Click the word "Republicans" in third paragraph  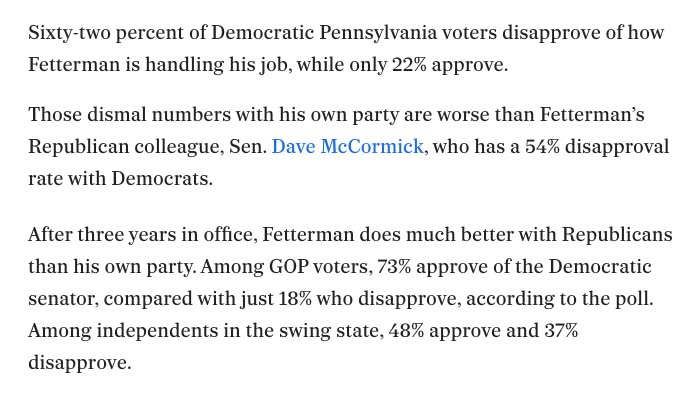coord(617,236)
